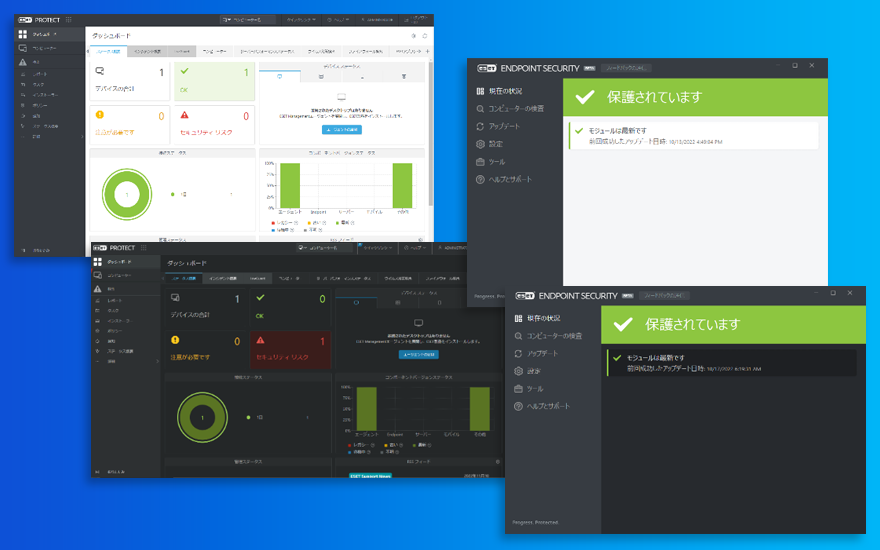Click コンピューターの検査 magnifier icon in light Endpoint Security

(481, 108)
